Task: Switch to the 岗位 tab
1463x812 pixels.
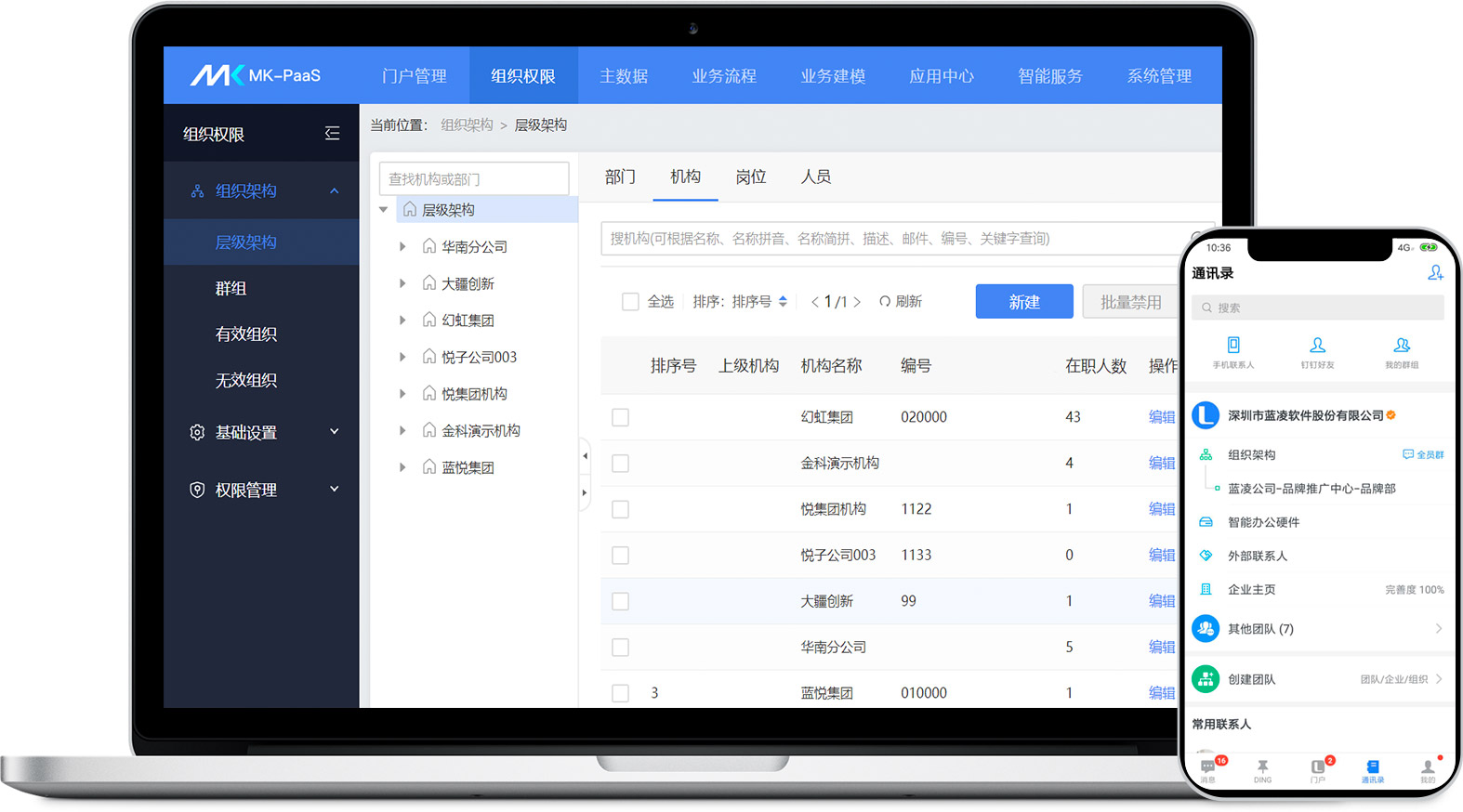Action: pos(750,177)
